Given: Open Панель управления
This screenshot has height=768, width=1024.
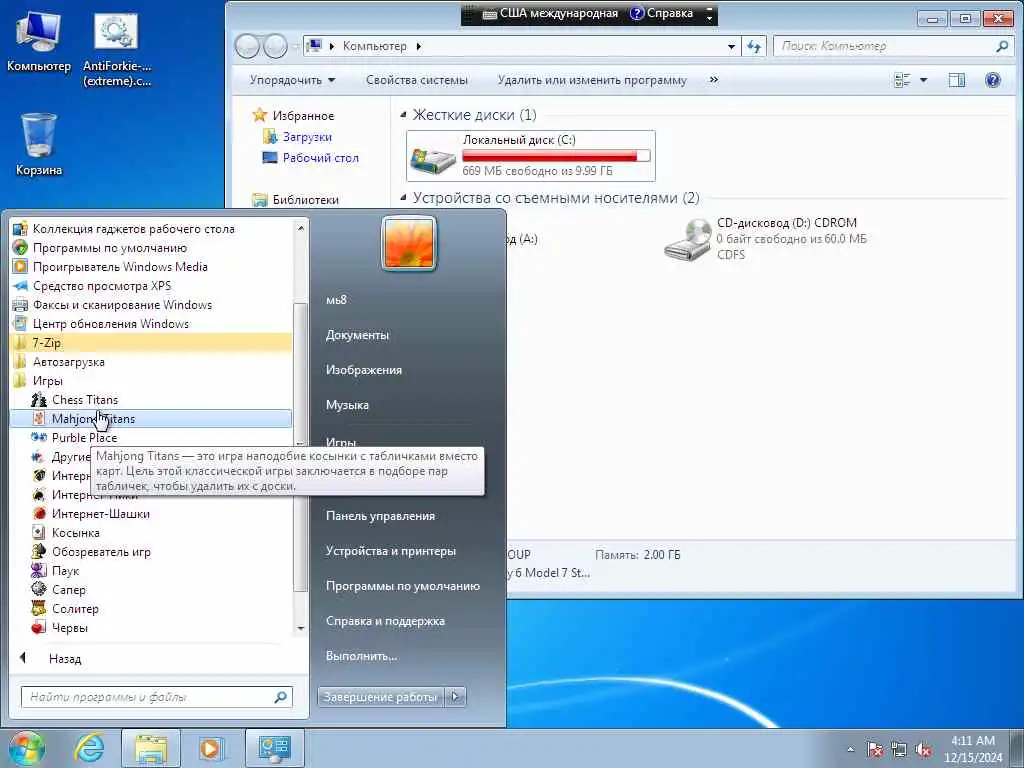Looking at the screenshot, I should [x=380, y=516].
